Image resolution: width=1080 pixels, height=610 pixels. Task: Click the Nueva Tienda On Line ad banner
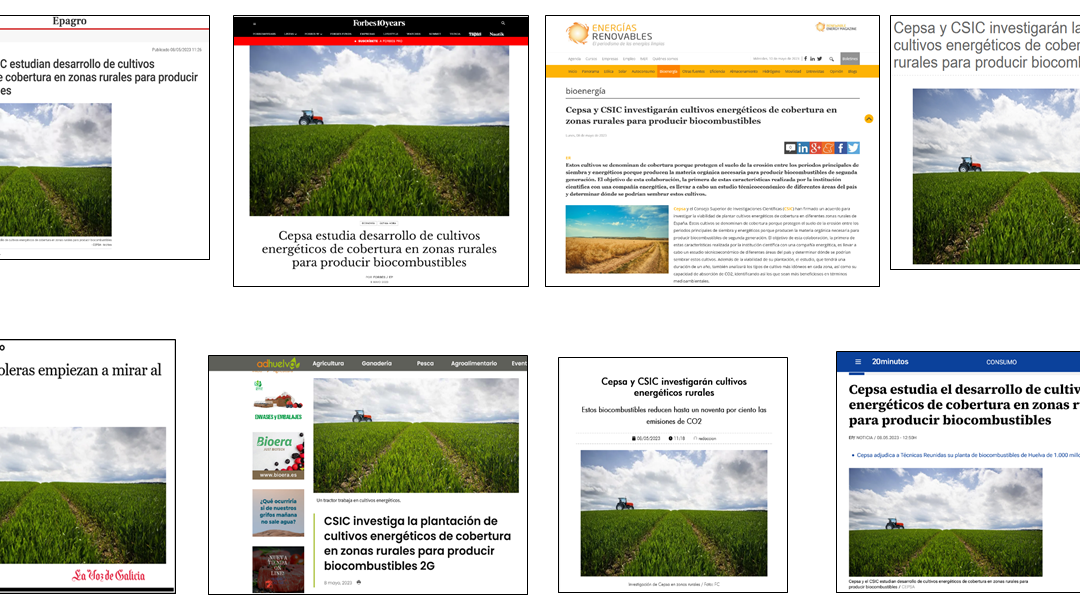coord(278,569)
